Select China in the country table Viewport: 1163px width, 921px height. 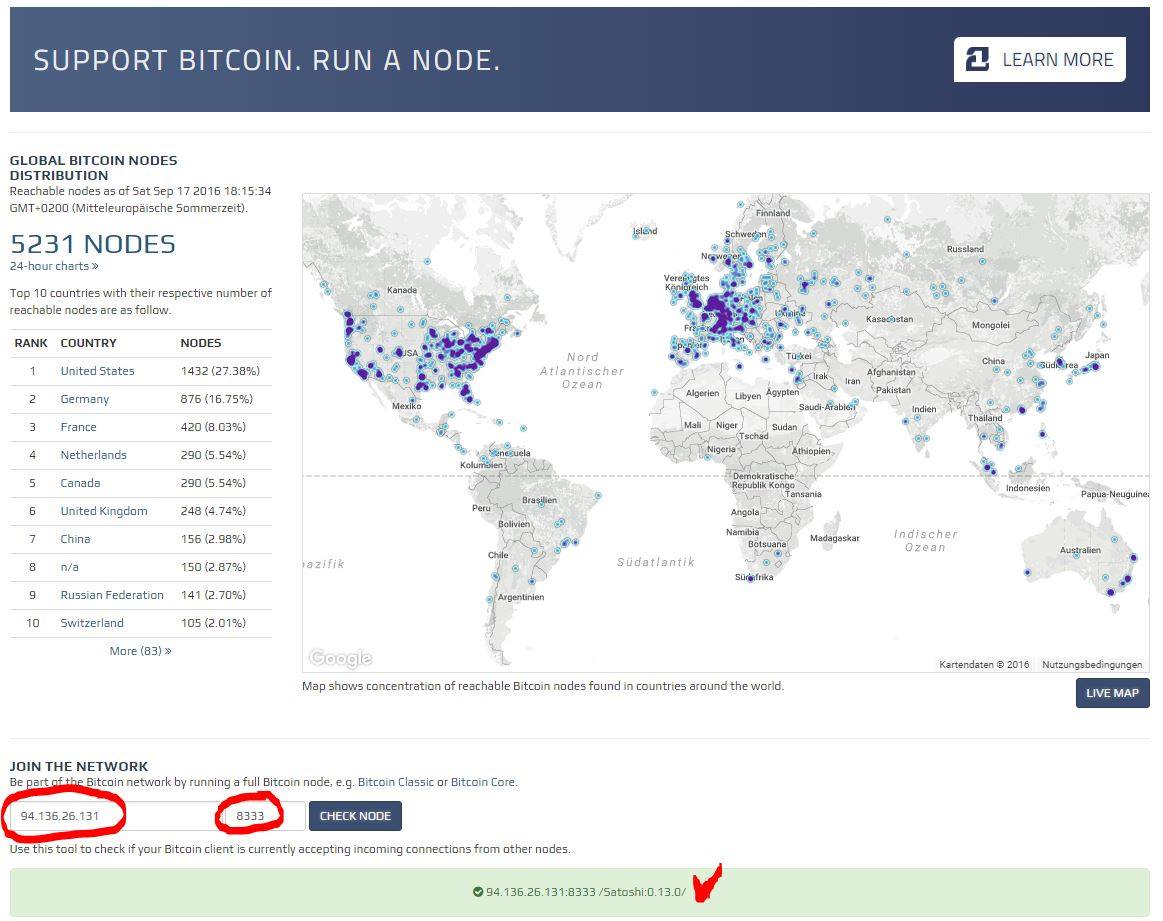point(75,539)
